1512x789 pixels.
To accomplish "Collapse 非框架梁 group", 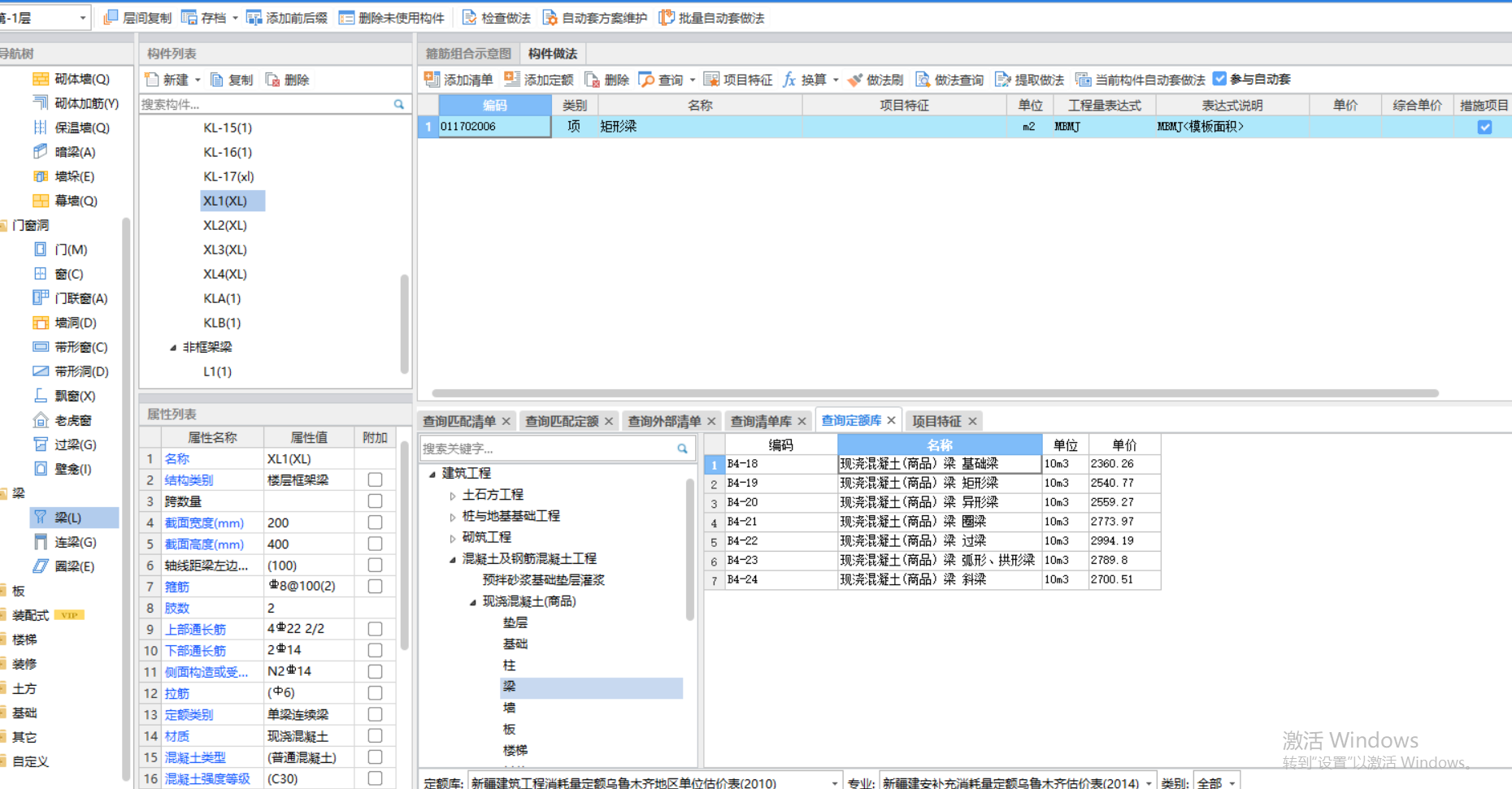I will coord(173,348).
